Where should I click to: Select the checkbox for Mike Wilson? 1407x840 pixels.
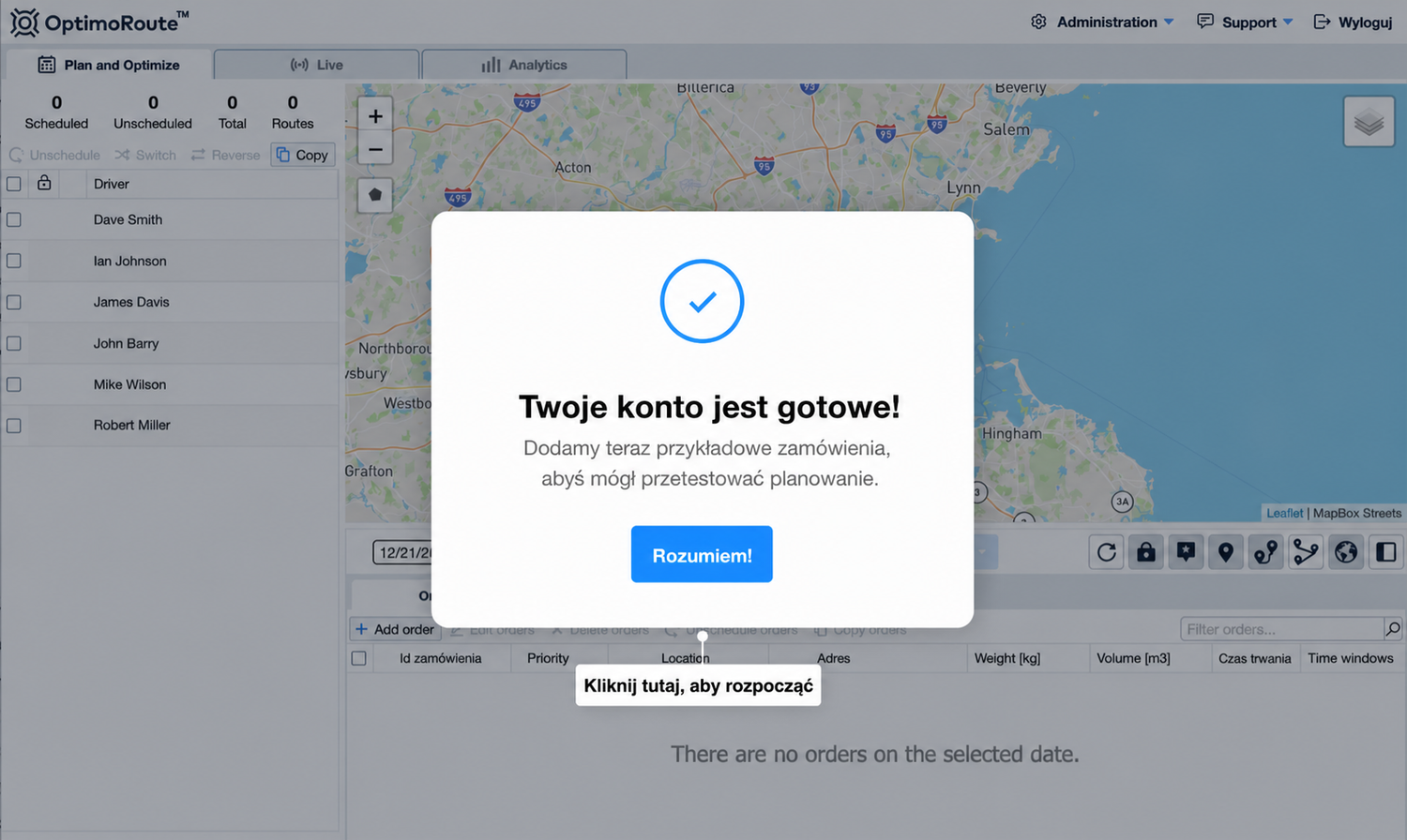[14, 384]
